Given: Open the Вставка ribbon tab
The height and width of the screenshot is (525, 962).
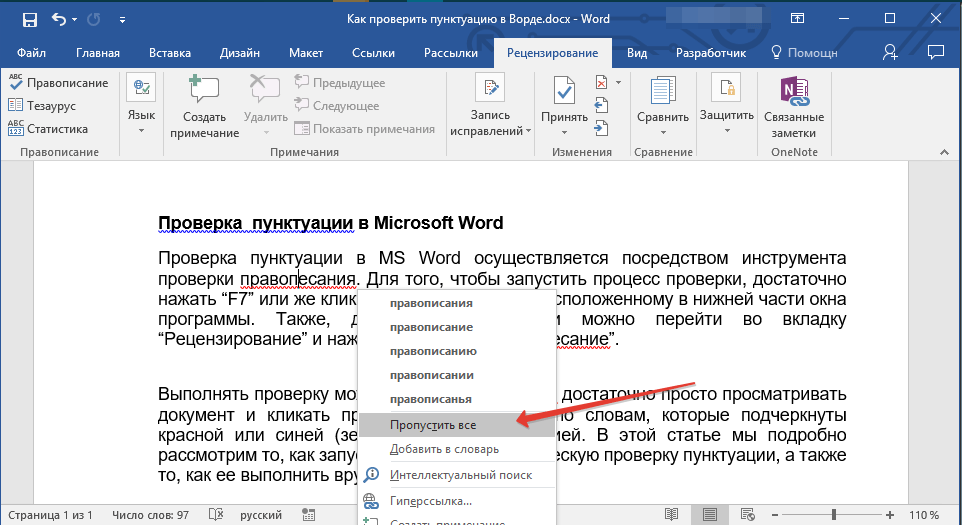Looking at the screenshot, I should coord(170,53).
